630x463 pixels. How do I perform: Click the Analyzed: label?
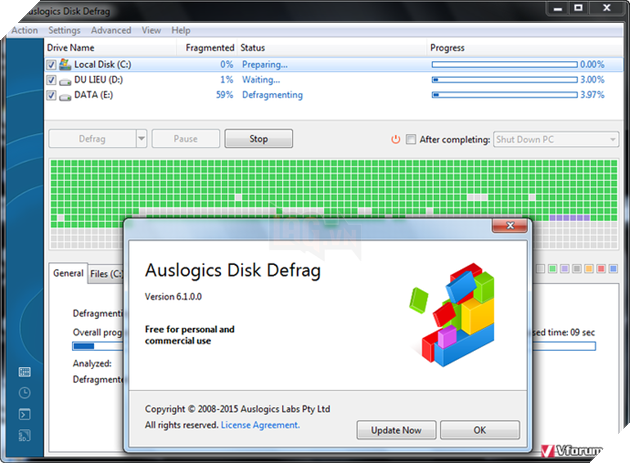click(92, 364)
